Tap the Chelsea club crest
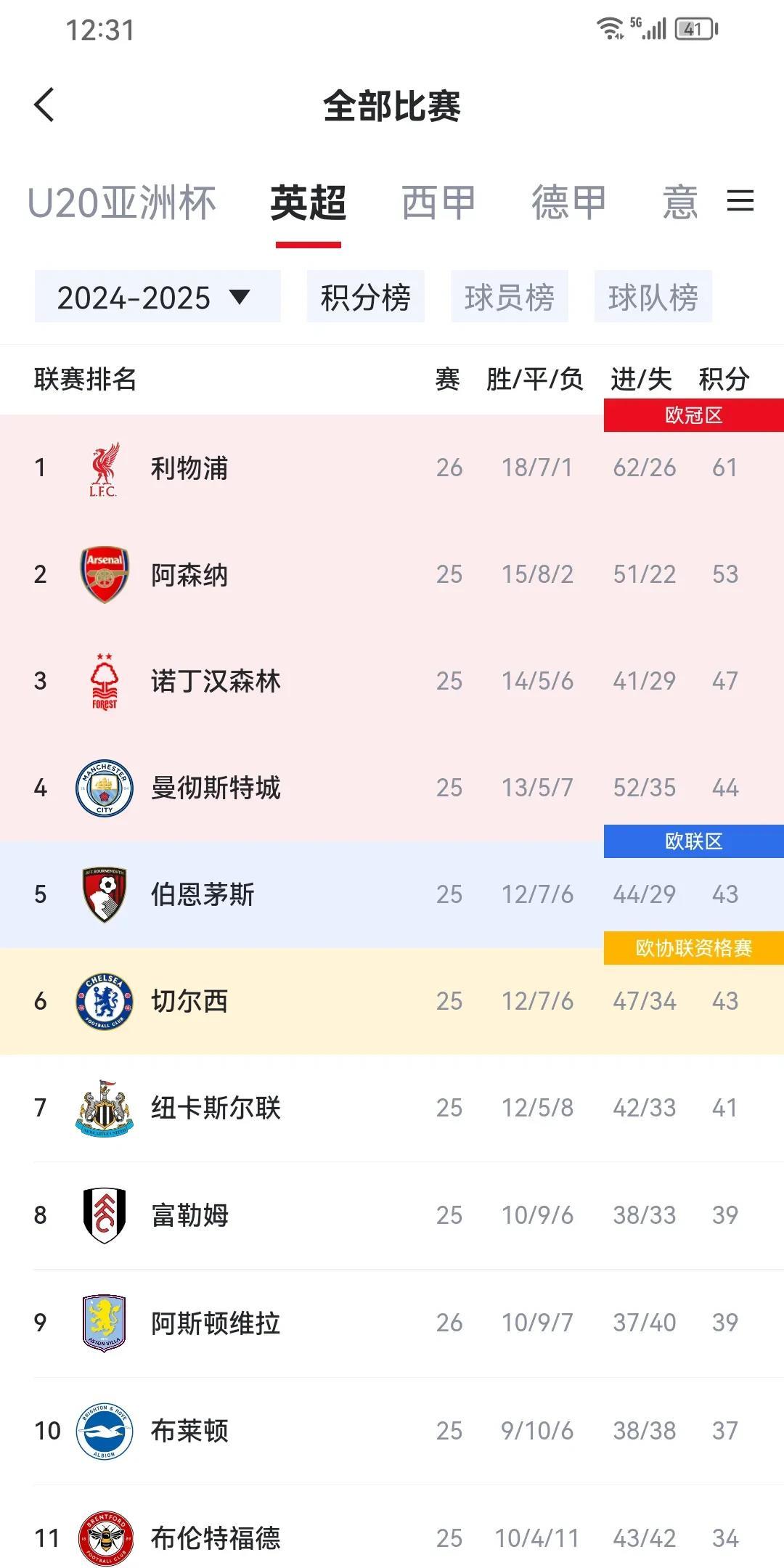The width and height of the screenshot is (784, 1568). tap(105, 1001)
